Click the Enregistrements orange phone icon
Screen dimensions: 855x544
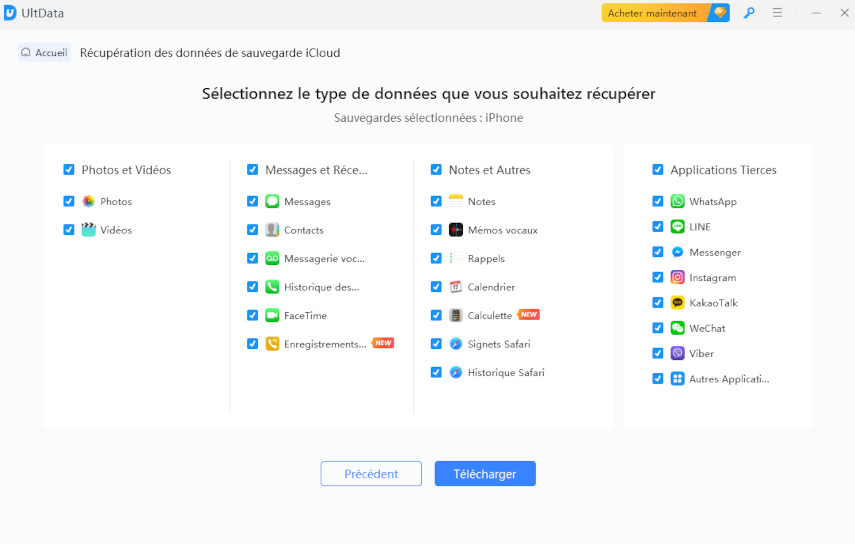coord(272,344)
